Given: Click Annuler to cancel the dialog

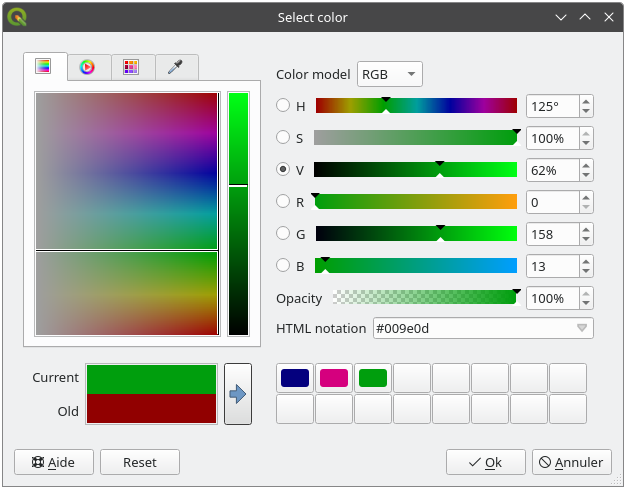Looking at the screenshot, I should click(x=571, y=462).
